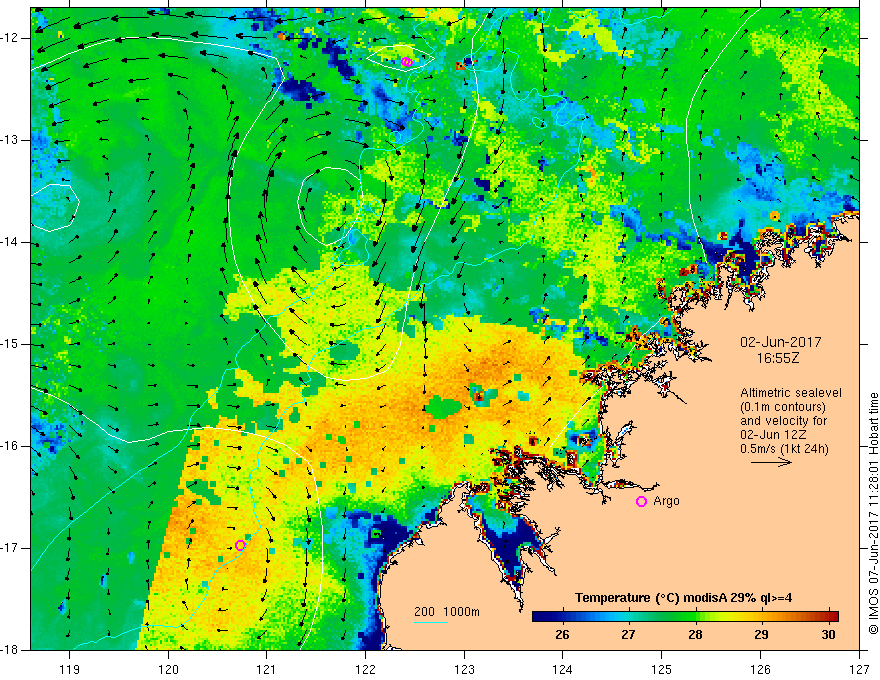The image size is (880, 680).
Task: Click the colorbar tick label '29'
Action: coord(761,635)
